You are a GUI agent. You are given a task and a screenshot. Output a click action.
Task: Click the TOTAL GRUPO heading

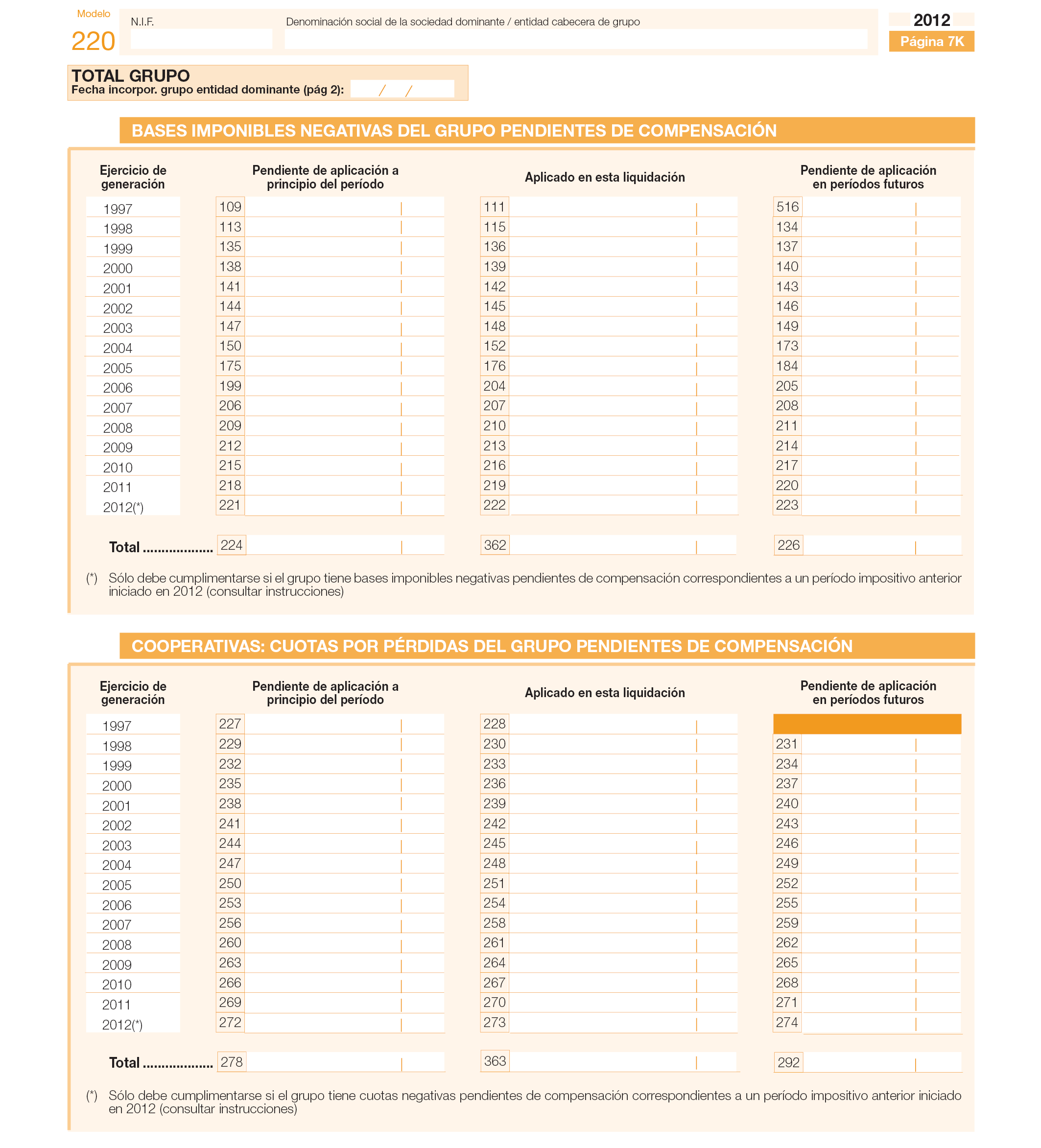coord(130,76)
